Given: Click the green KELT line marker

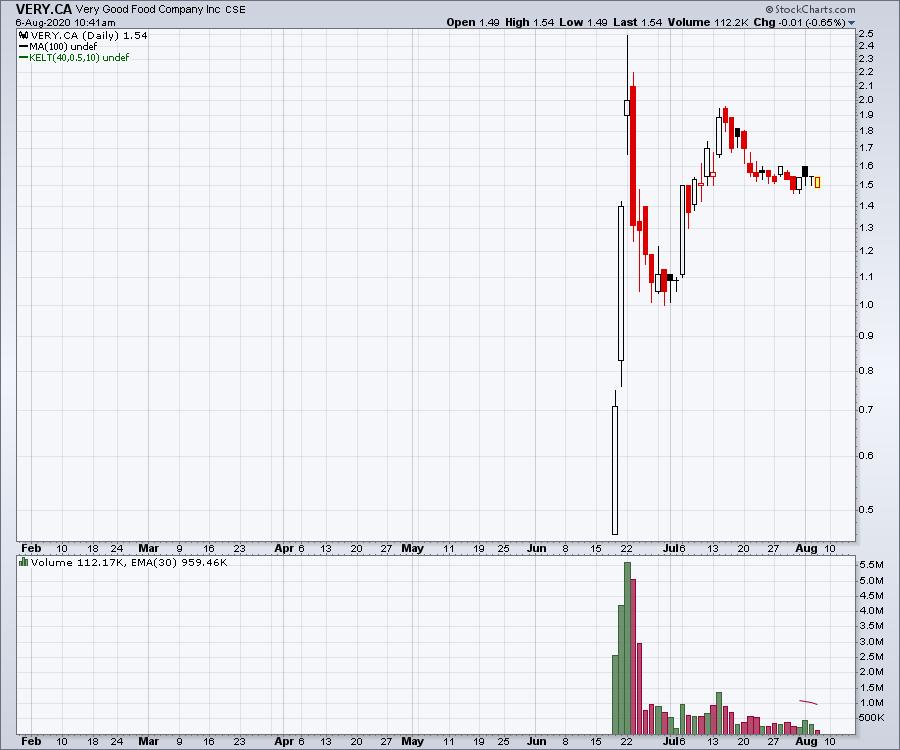Looking at the screenshot, I should pos(23,57).
